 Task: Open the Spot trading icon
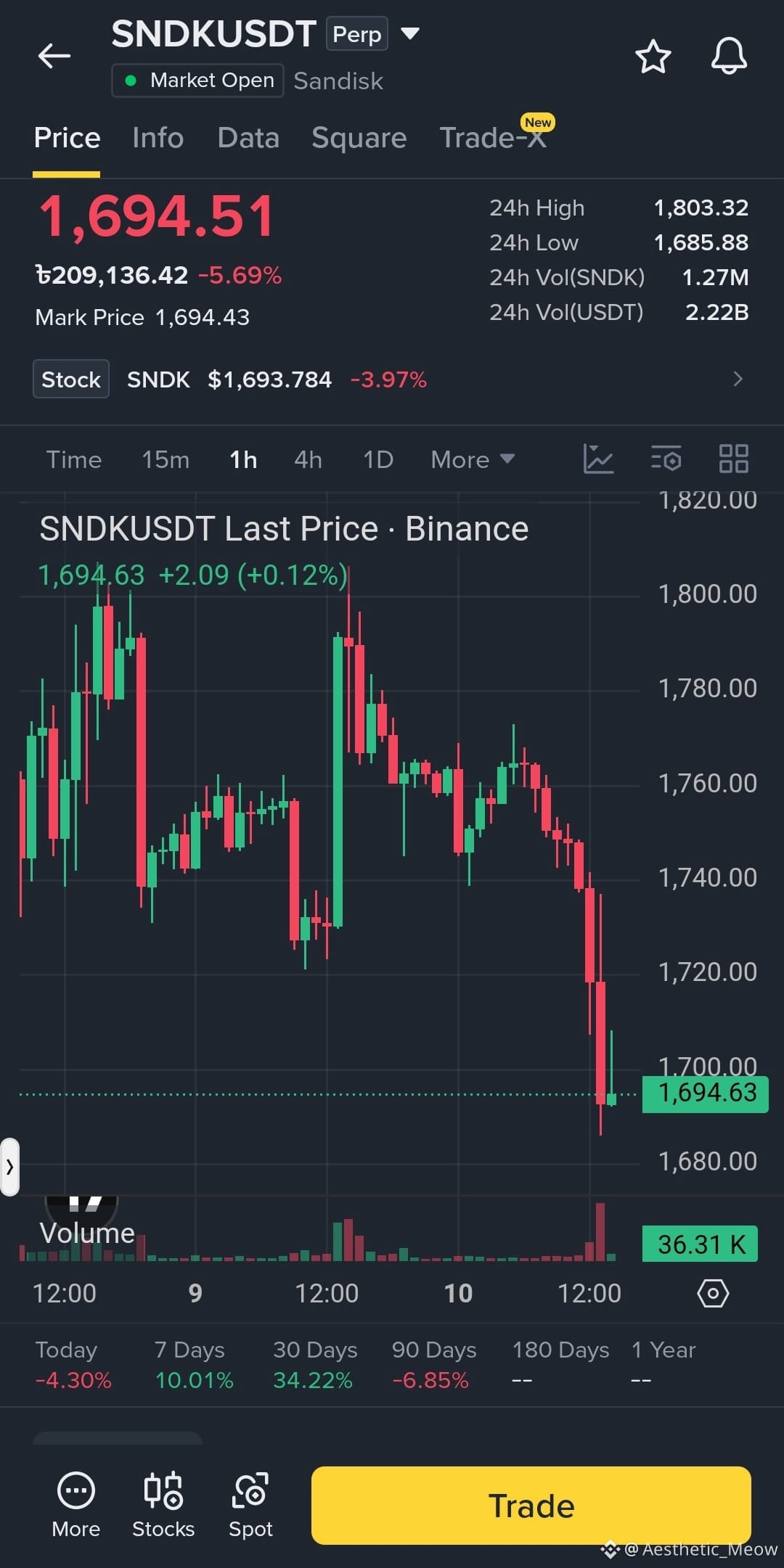pos(250,1504)
